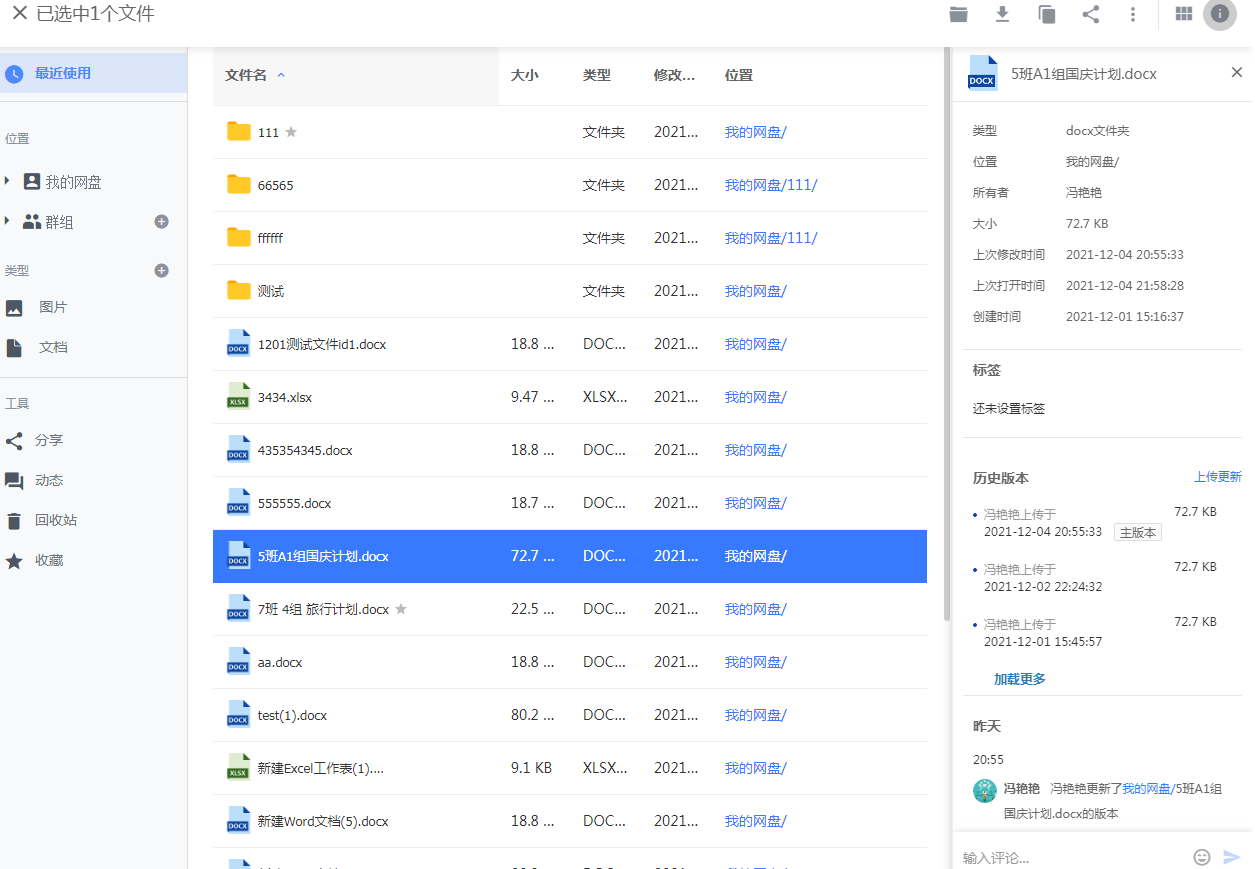Click the download icon in top toolbar
Screen dimensions: 1255x869
[x=1002, y=14]
